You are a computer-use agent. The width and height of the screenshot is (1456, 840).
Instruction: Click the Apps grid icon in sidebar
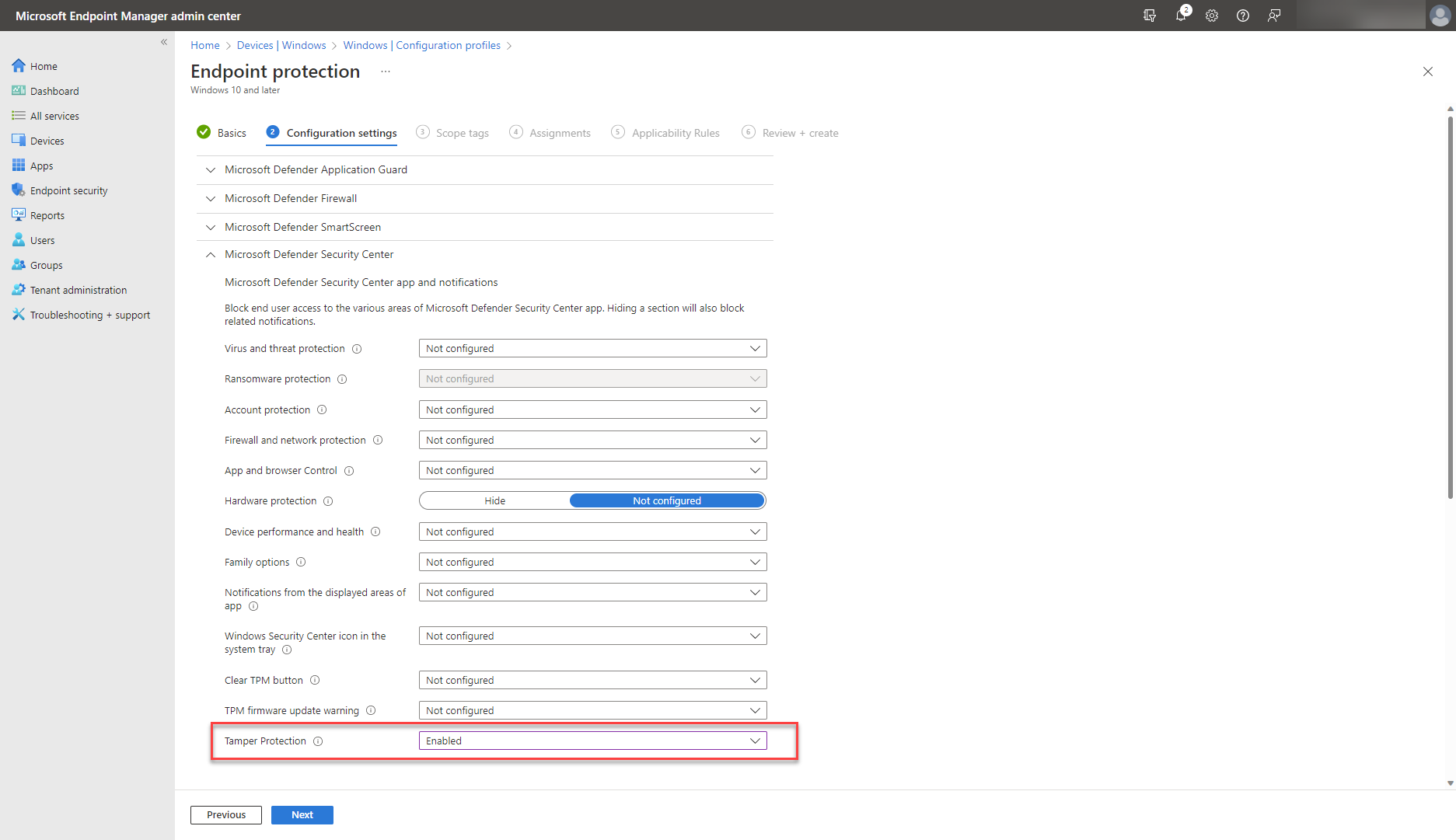coord(19,166)
